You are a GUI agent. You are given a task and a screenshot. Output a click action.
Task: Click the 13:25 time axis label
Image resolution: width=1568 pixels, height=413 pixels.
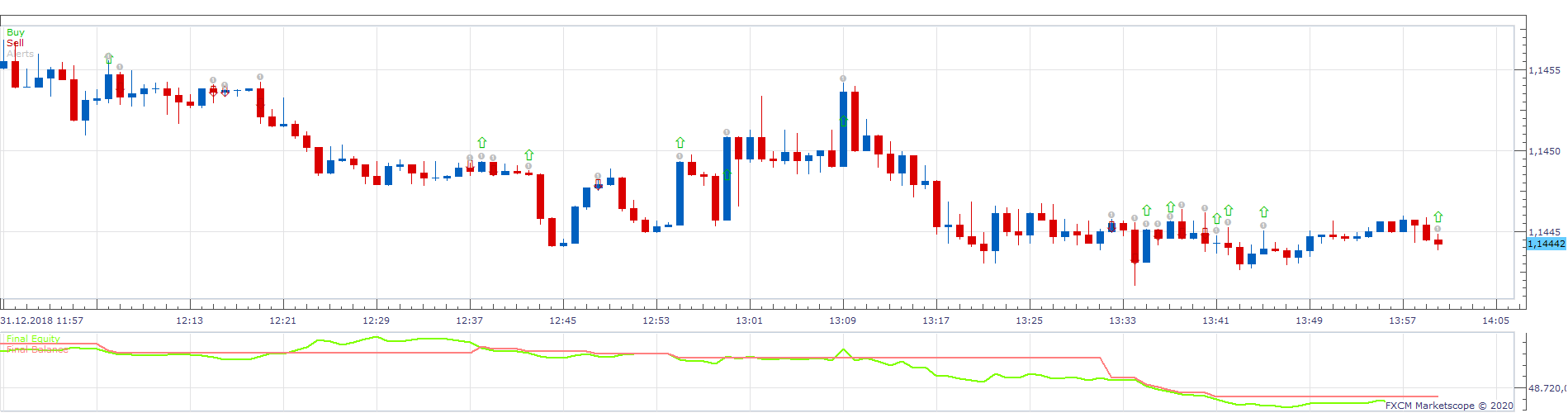click(x=1030, y=320)
